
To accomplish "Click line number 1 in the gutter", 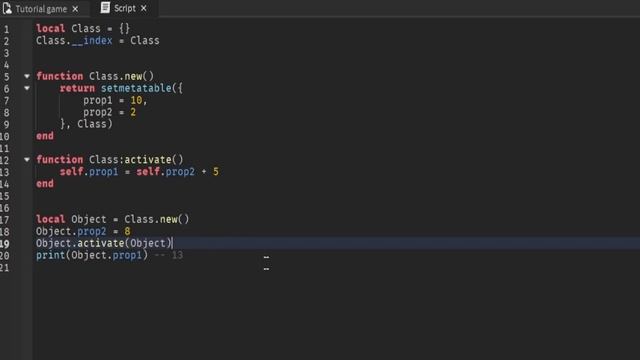I will coord(6,29).
